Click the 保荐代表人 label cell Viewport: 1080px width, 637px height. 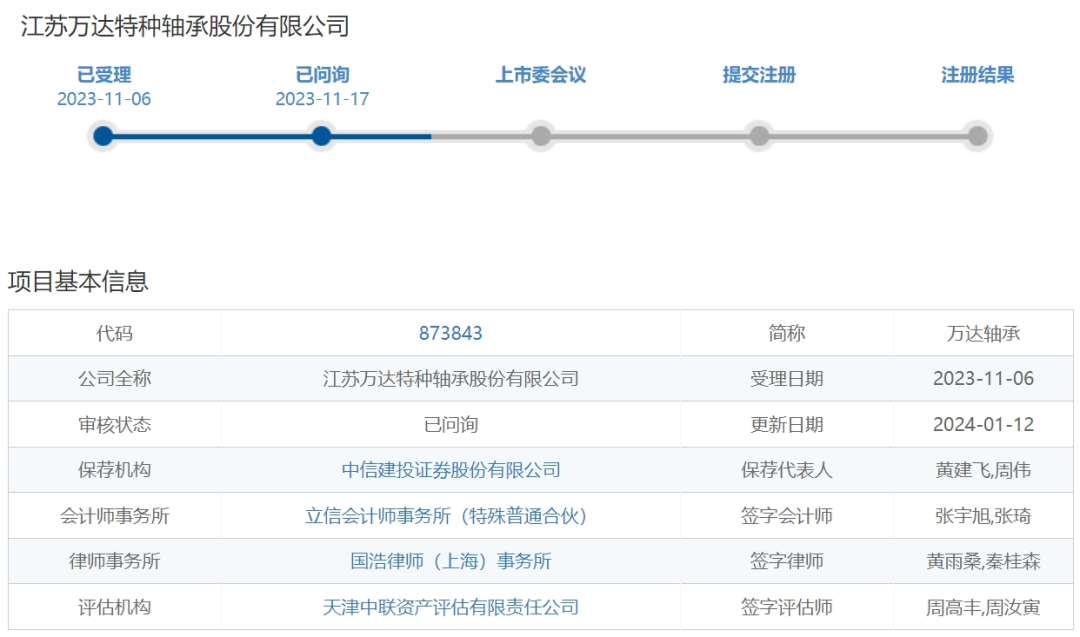pyautogui.click(x=787, y=470)
